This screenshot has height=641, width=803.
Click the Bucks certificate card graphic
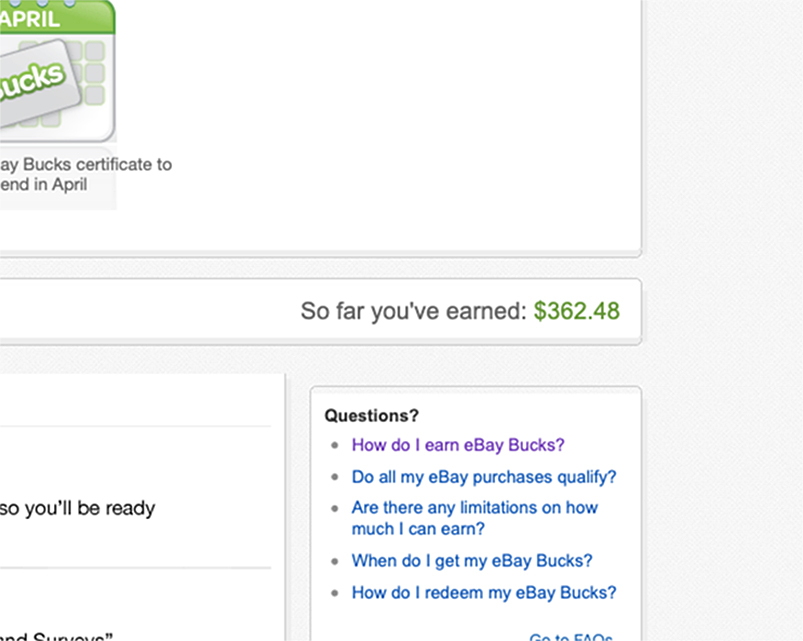[37, 84]
